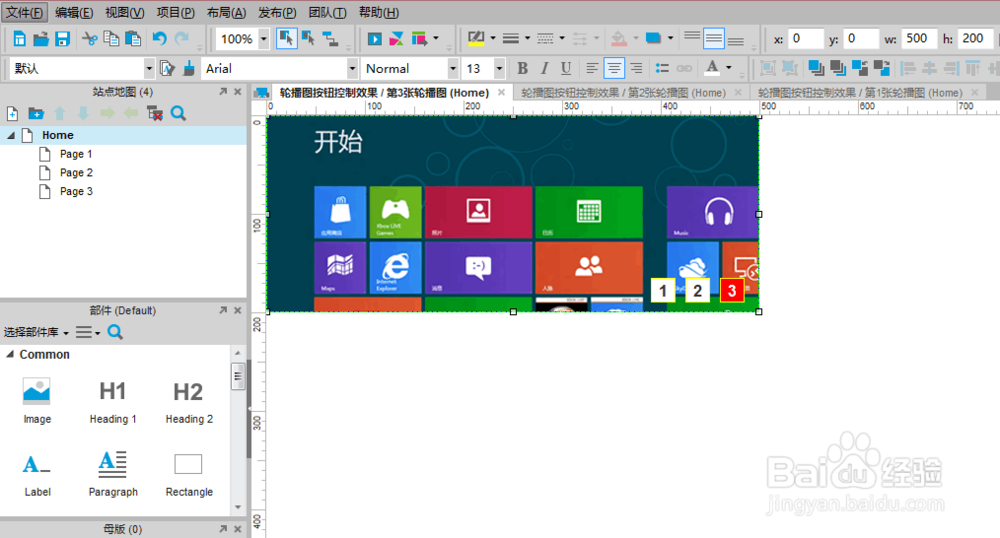The height and width of the screenshot is (538, 1000).
Task: Click the x coordinate input field
Action: pyautogui.click(x=805, y=39)
